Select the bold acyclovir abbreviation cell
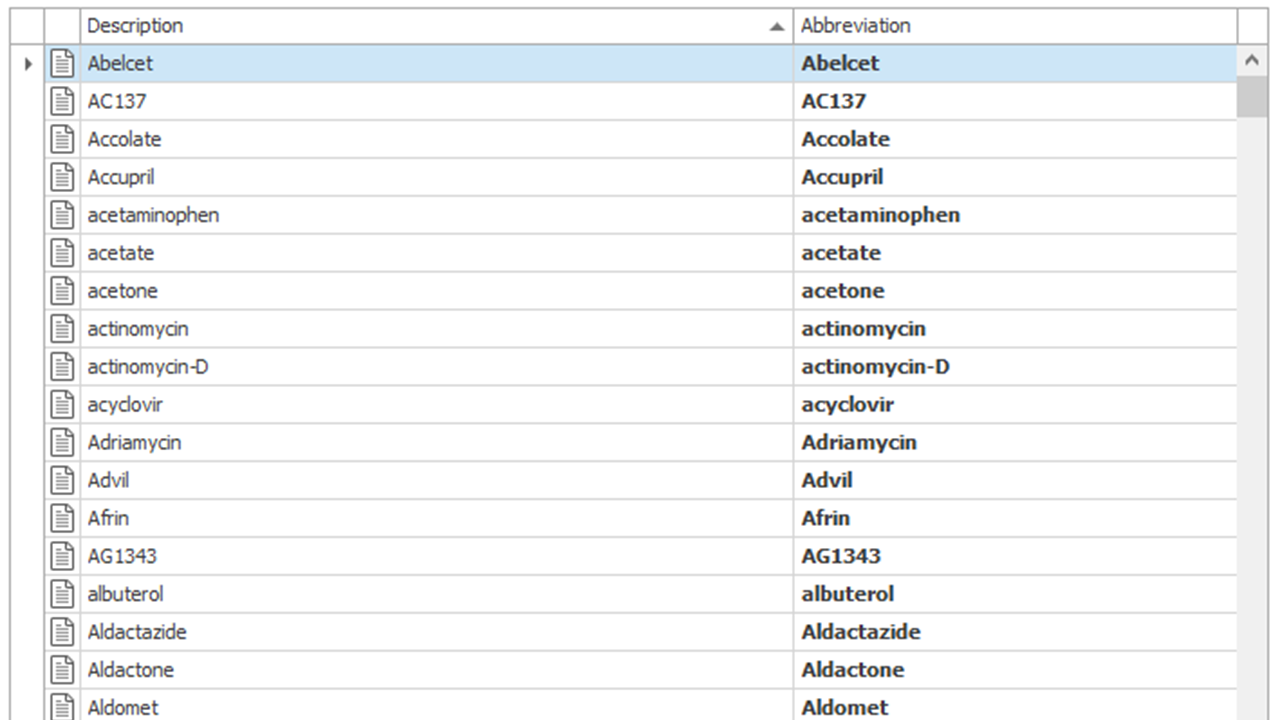The width and height of the screenshot is (1280, 720). pyautogui.click(x=1015, y=405)
